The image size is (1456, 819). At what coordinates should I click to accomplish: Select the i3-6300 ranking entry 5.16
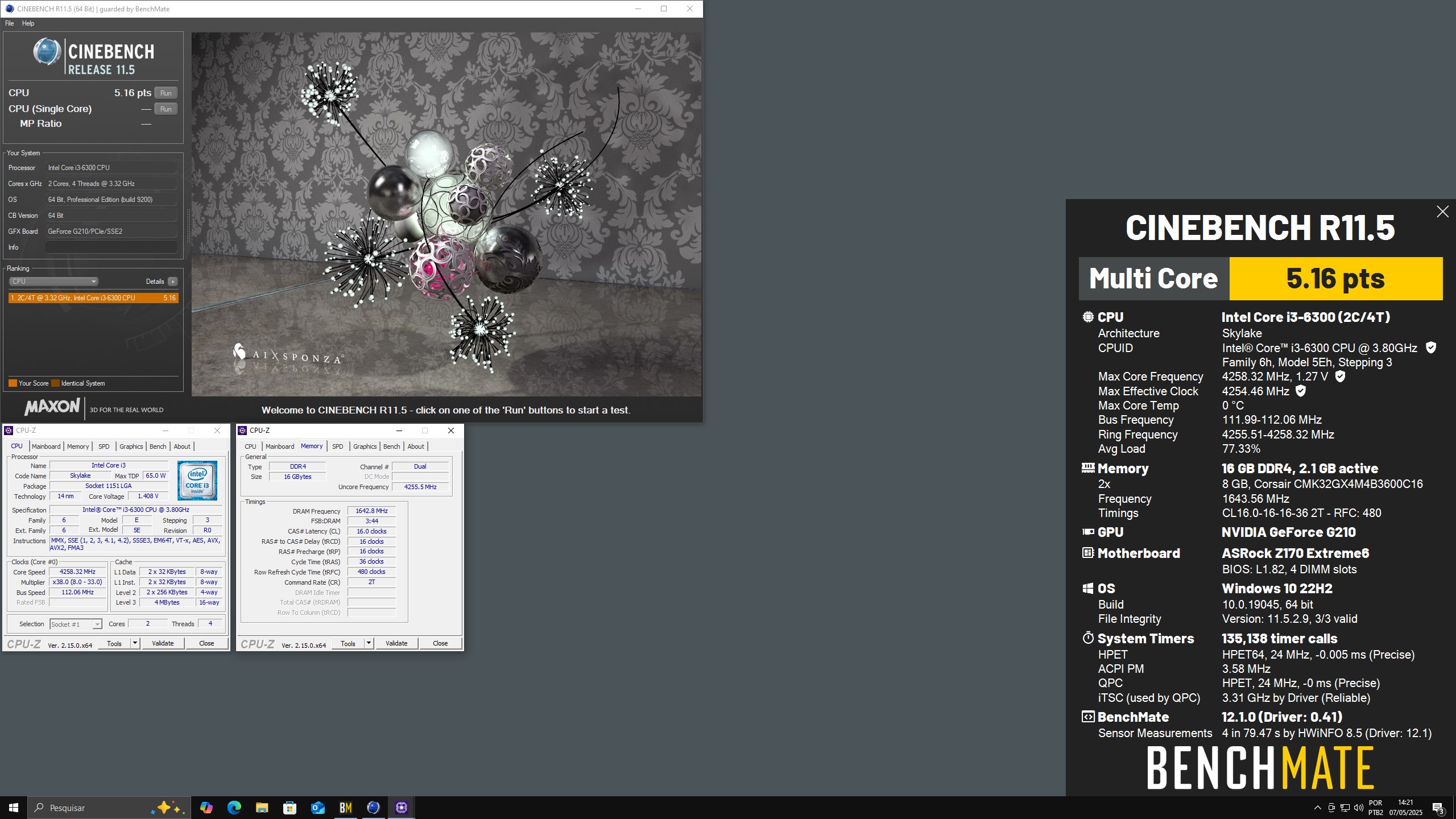click(93, 298)
